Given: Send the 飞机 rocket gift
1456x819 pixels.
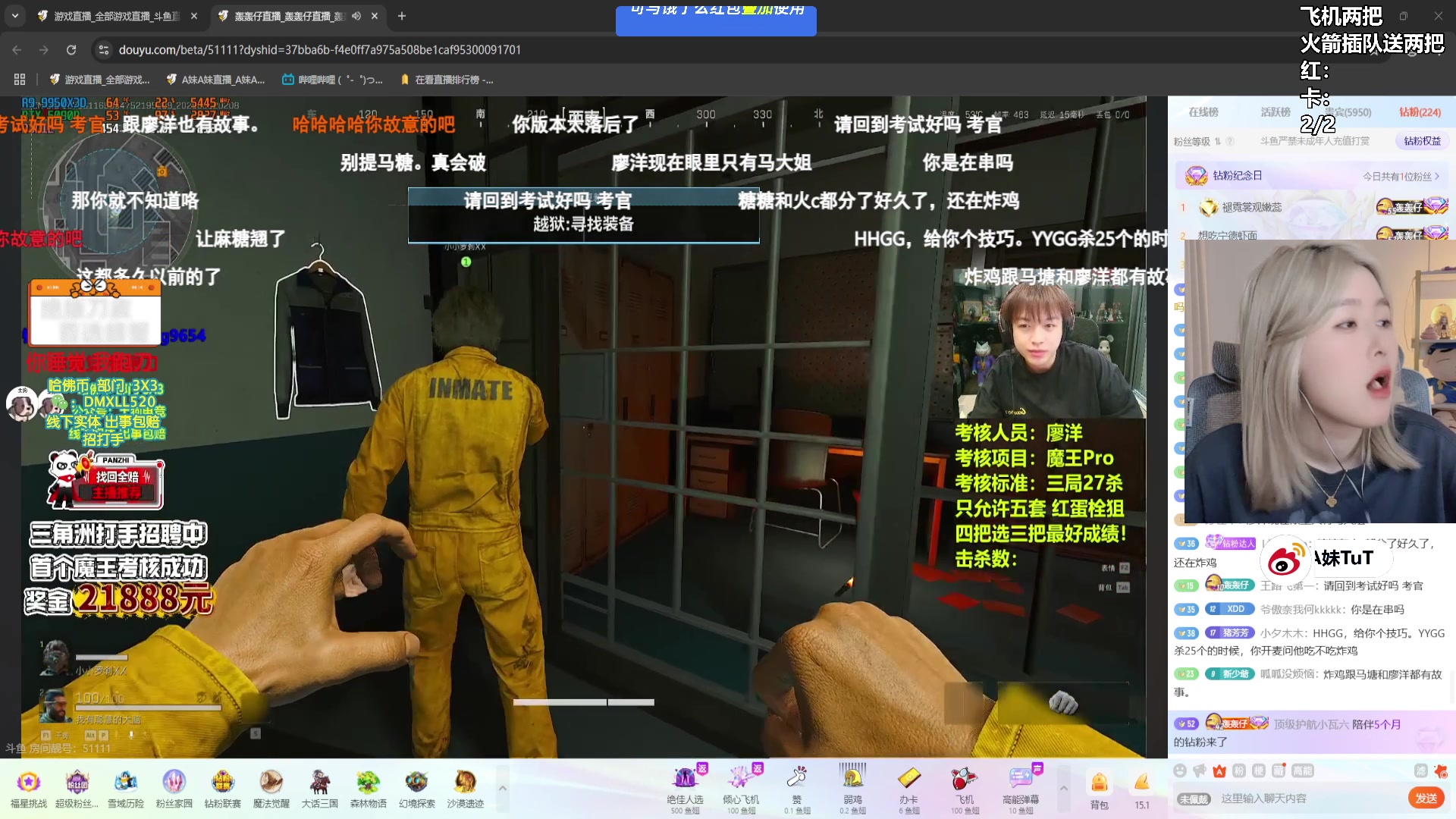Looking at the screenshot, I should 965,789.
